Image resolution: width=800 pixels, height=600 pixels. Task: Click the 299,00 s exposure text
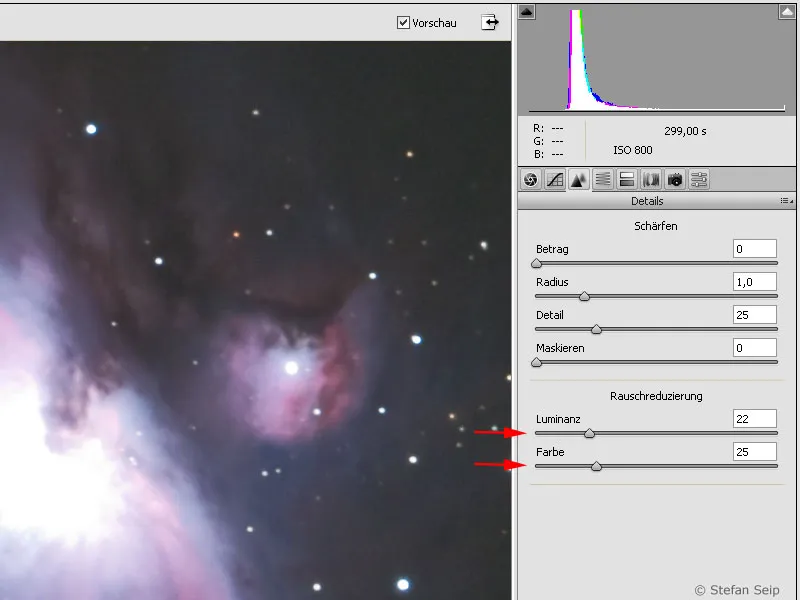685,131
